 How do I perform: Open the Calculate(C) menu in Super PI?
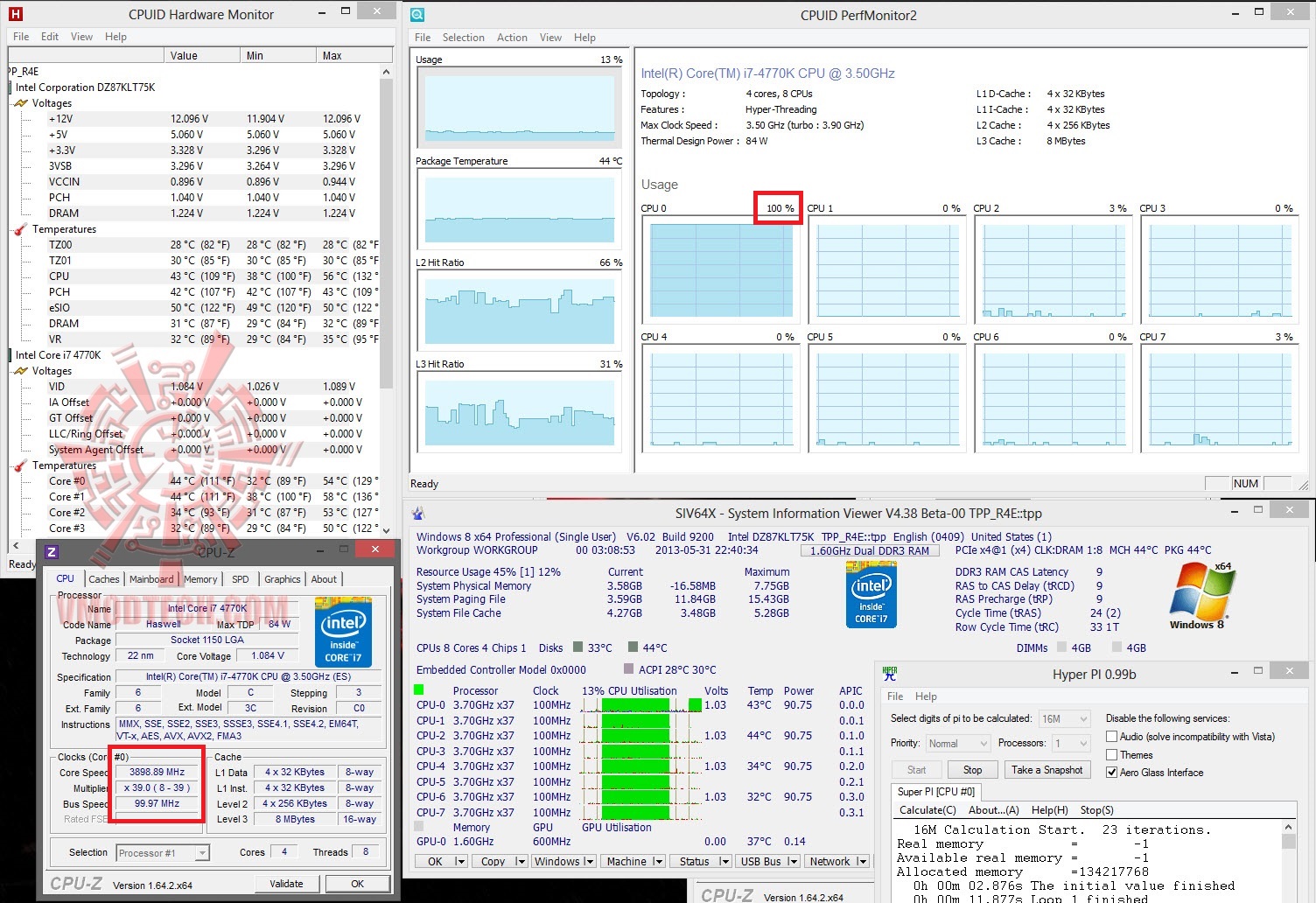pos(927,810)
